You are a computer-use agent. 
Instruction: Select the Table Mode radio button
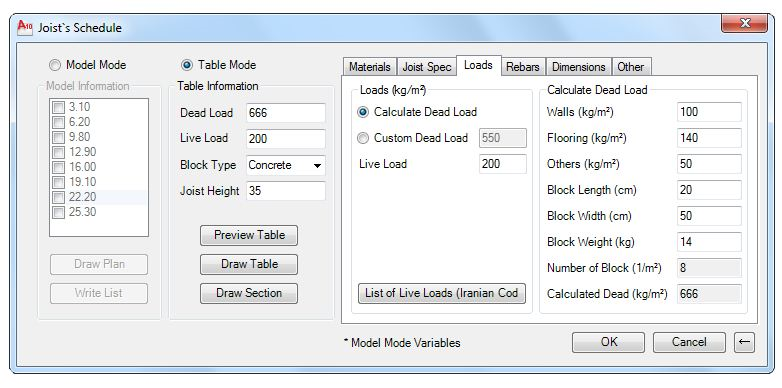click(187, 65)
